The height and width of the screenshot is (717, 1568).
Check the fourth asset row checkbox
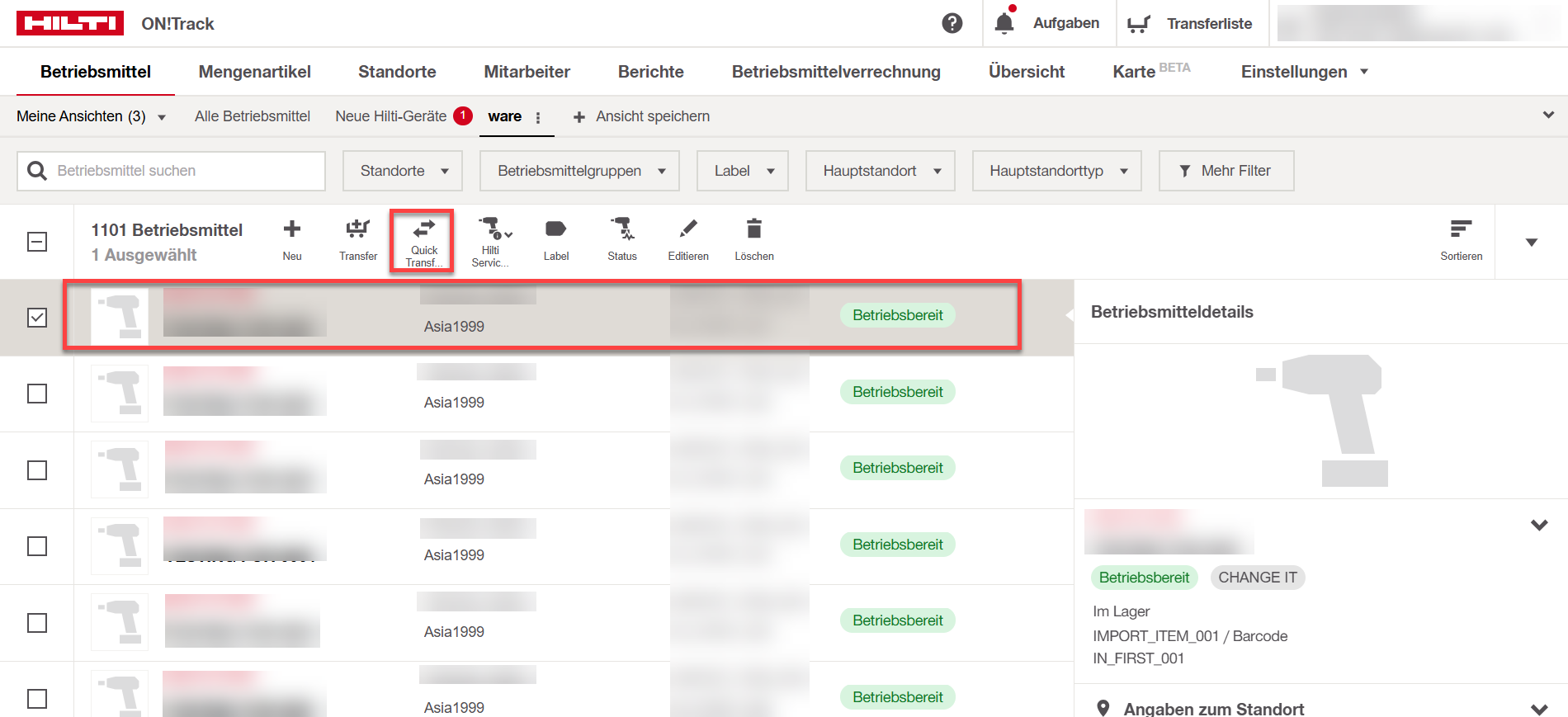pos(37,546)
